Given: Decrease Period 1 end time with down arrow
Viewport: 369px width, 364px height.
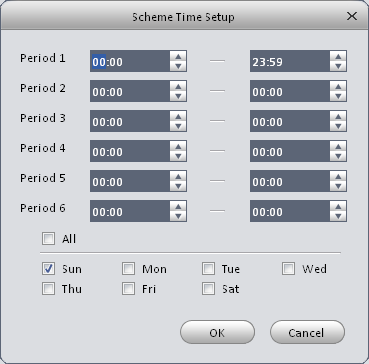Looking at the screenshot, I should pos(338,66).
